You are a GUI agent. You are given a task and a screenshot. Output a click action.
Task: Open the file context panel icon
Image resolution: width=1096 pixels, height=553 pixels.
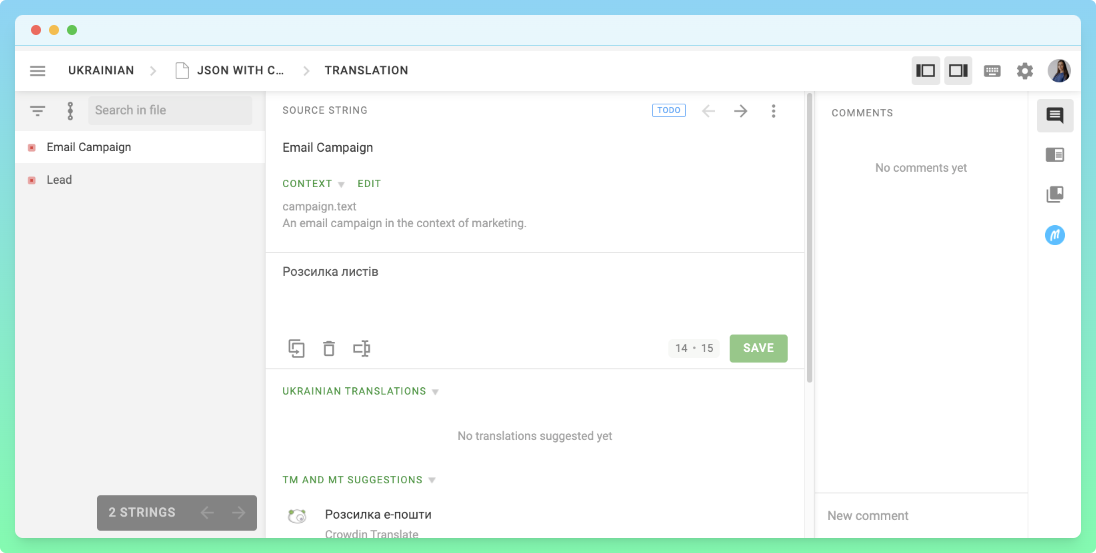pos(1055,155)
